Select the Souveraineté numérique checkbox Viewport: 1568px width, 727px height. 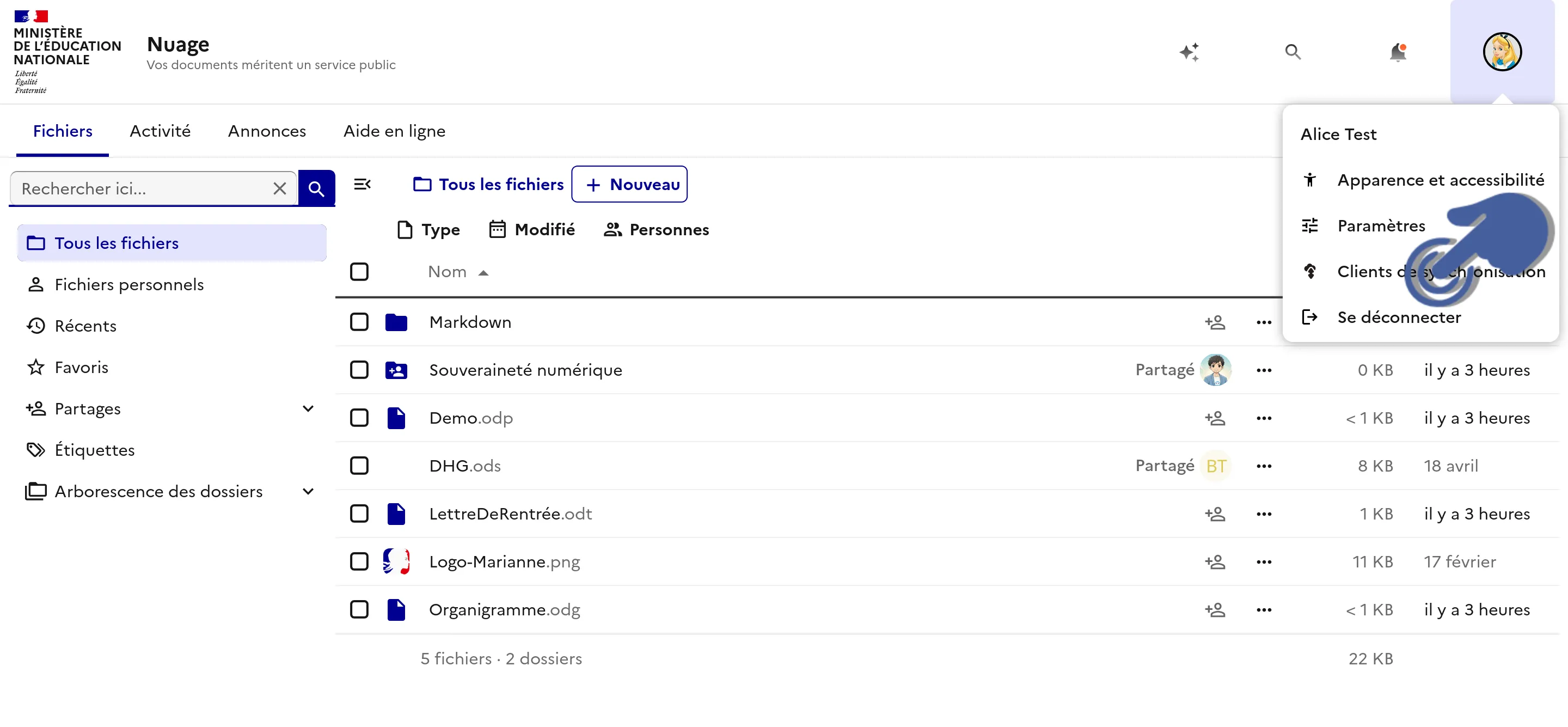(359, 370)
